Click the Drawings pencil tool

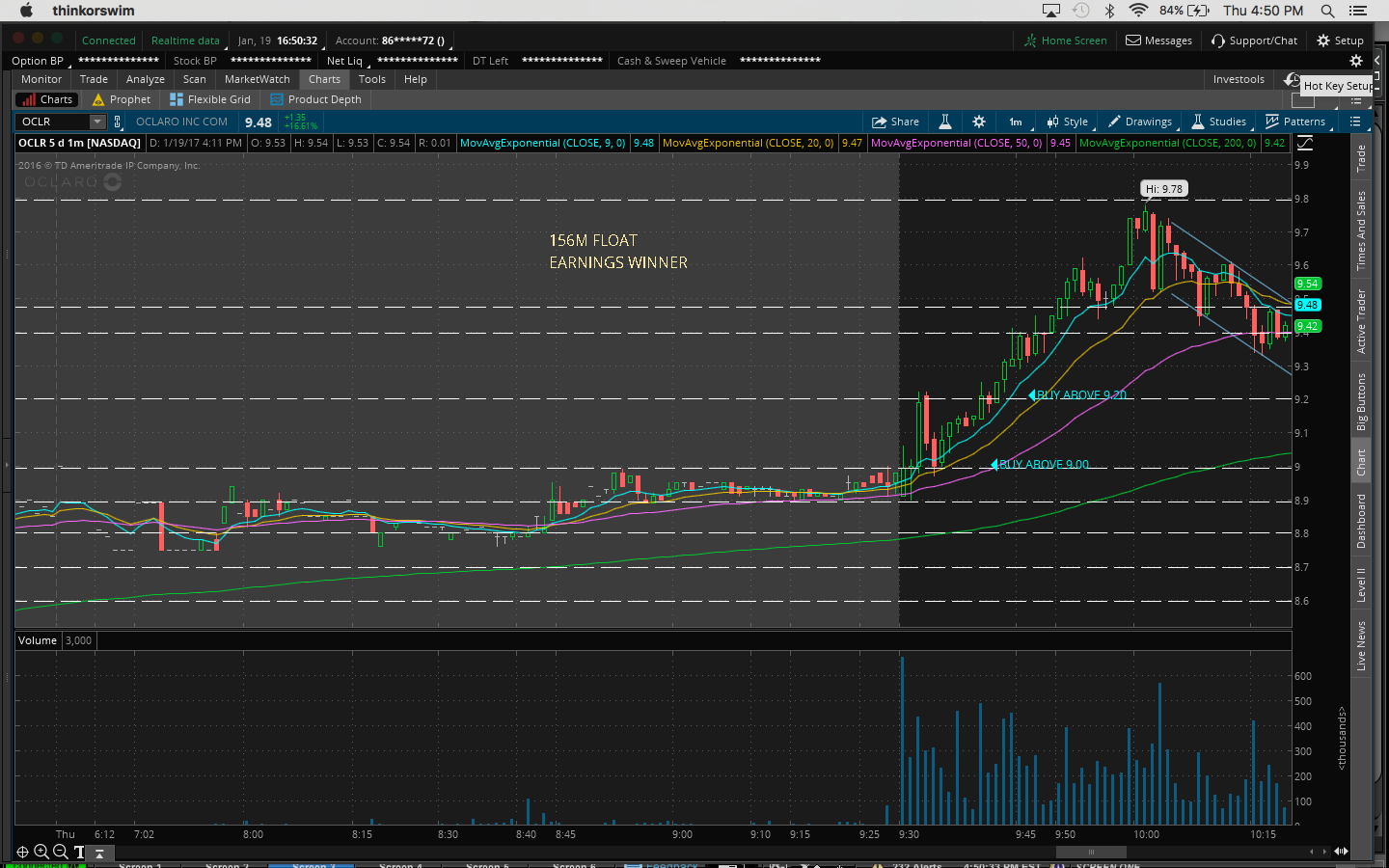[1139, 122]
